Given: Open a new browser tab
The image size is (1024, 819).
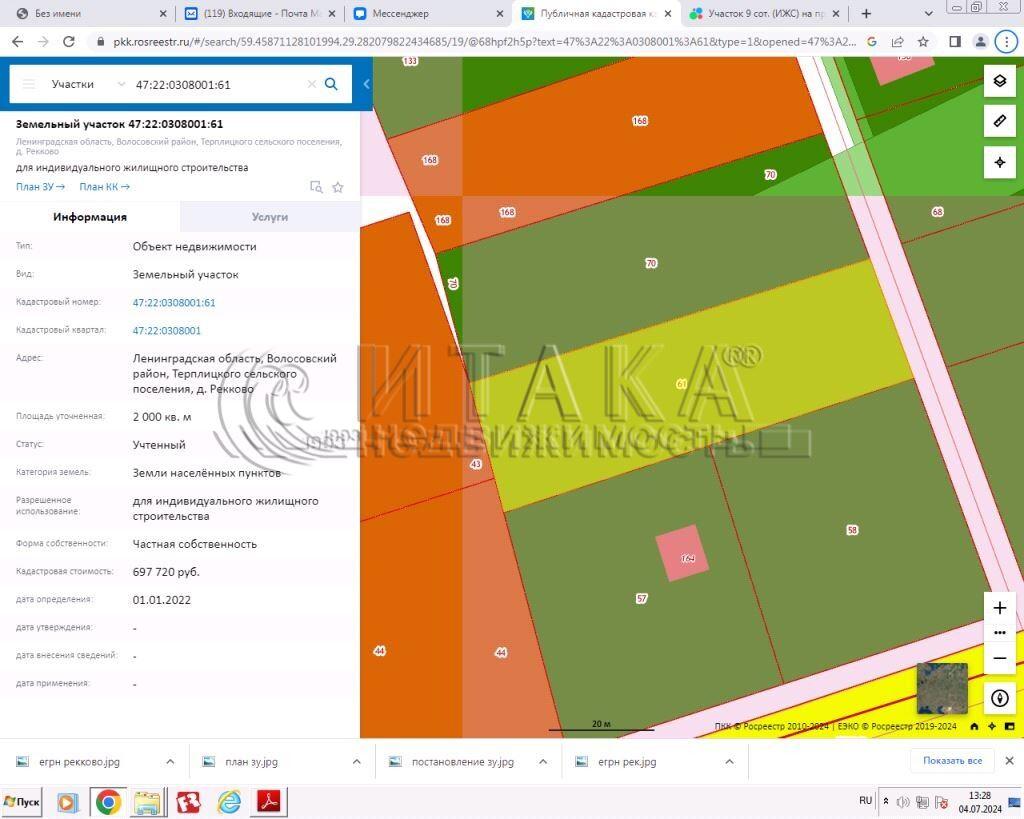Looking at the screenshot, I should point(866,13).
